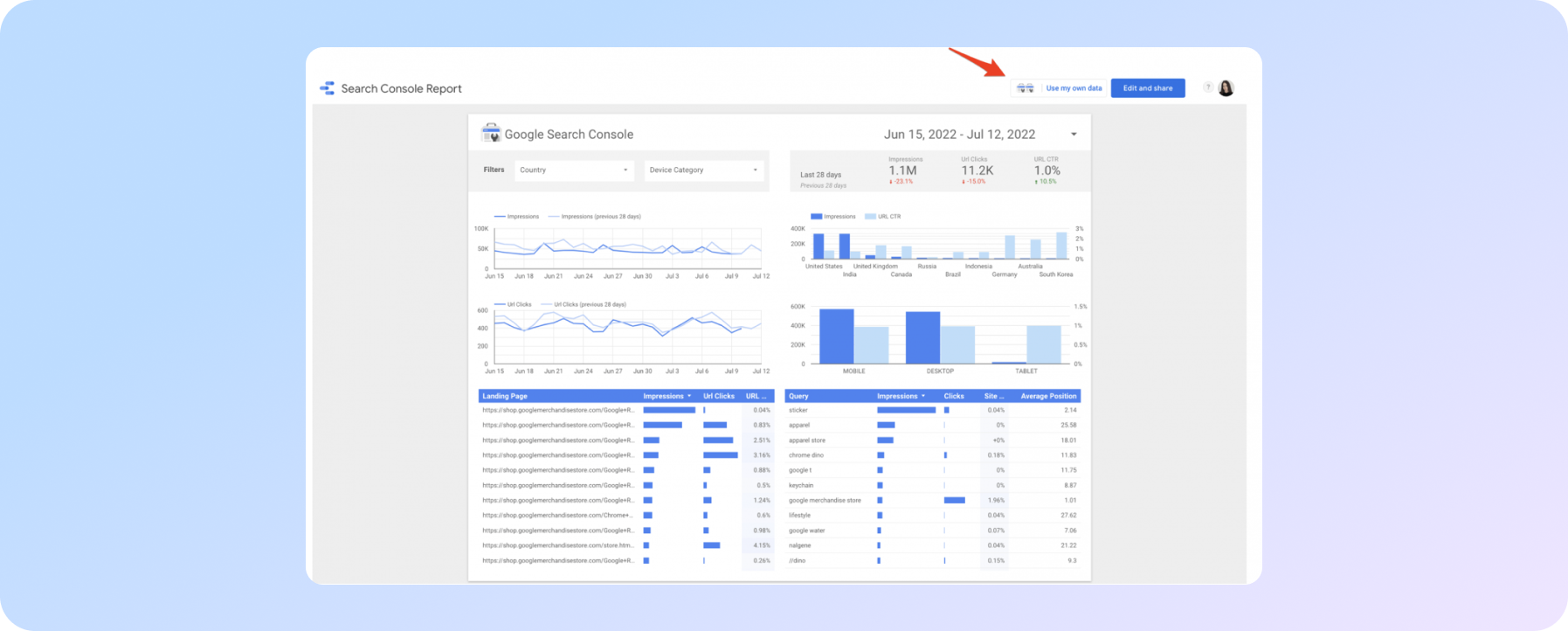Click the Google Search Console toolbox icon

(x=491, y=134)
